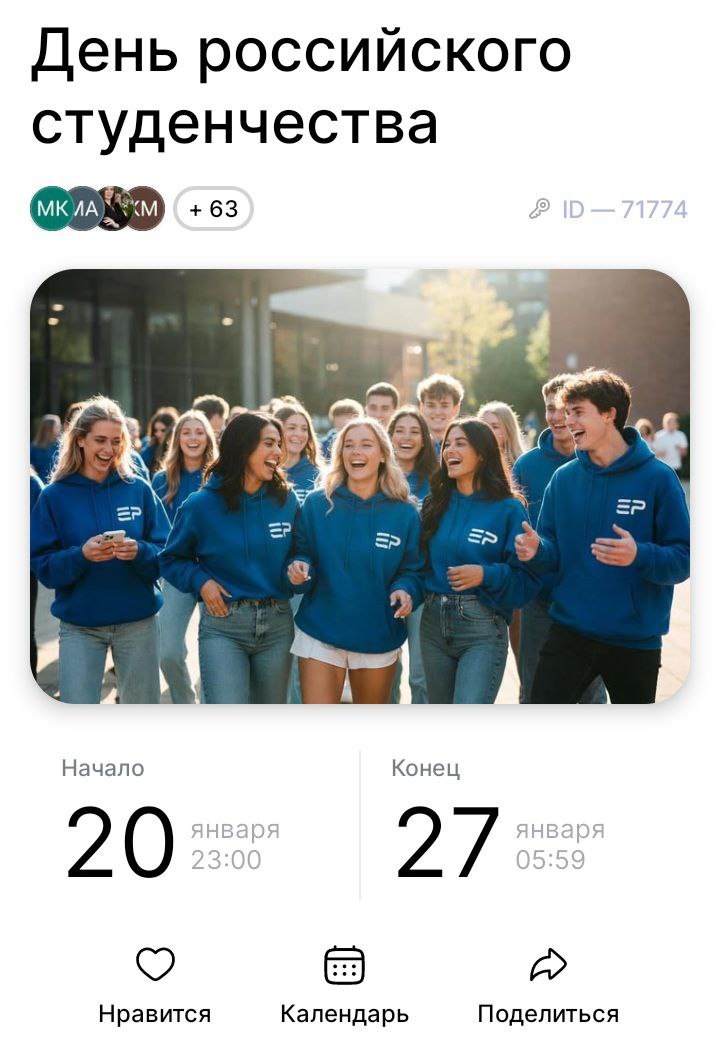Click the Нравится label text

(155, 1014)
